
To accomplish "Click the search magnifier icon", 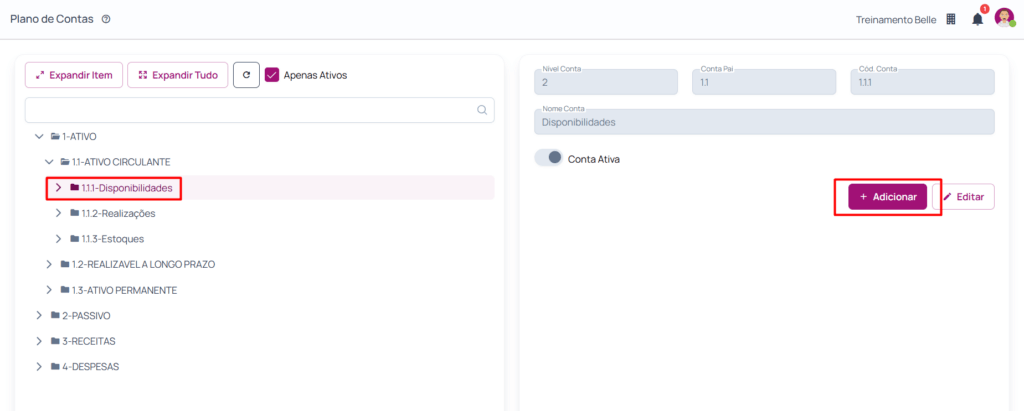I will pos(482,110).
